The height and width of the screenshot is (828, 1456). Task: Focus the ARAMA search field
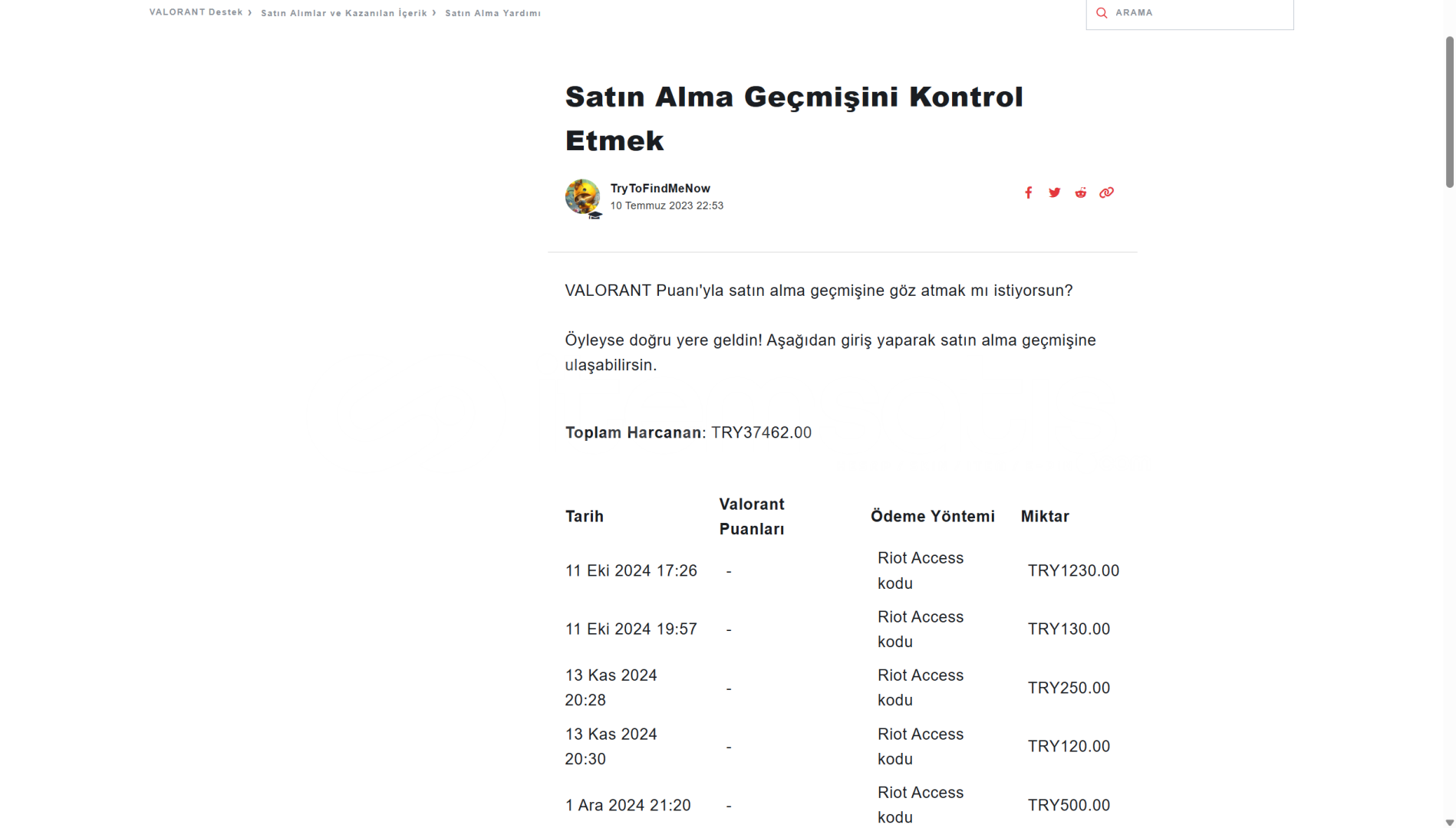[x=1190, y=13]
